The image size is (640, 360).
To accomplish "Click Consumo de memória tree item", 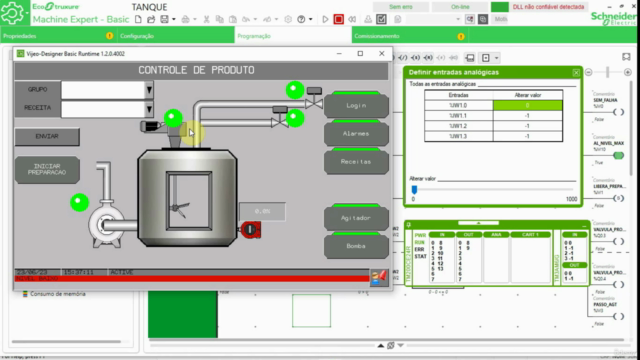I will (58, 294).
